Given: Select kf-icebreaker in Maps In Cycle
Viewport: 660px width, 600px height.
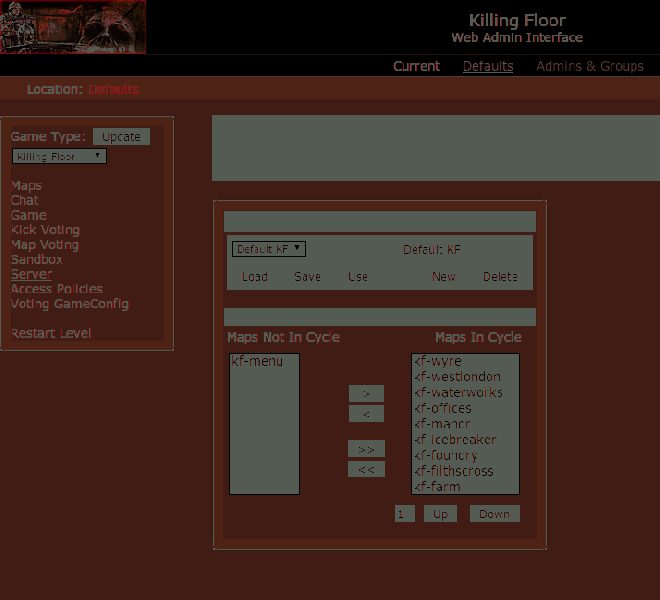Looking at the screenshot, I should (465, 440).
